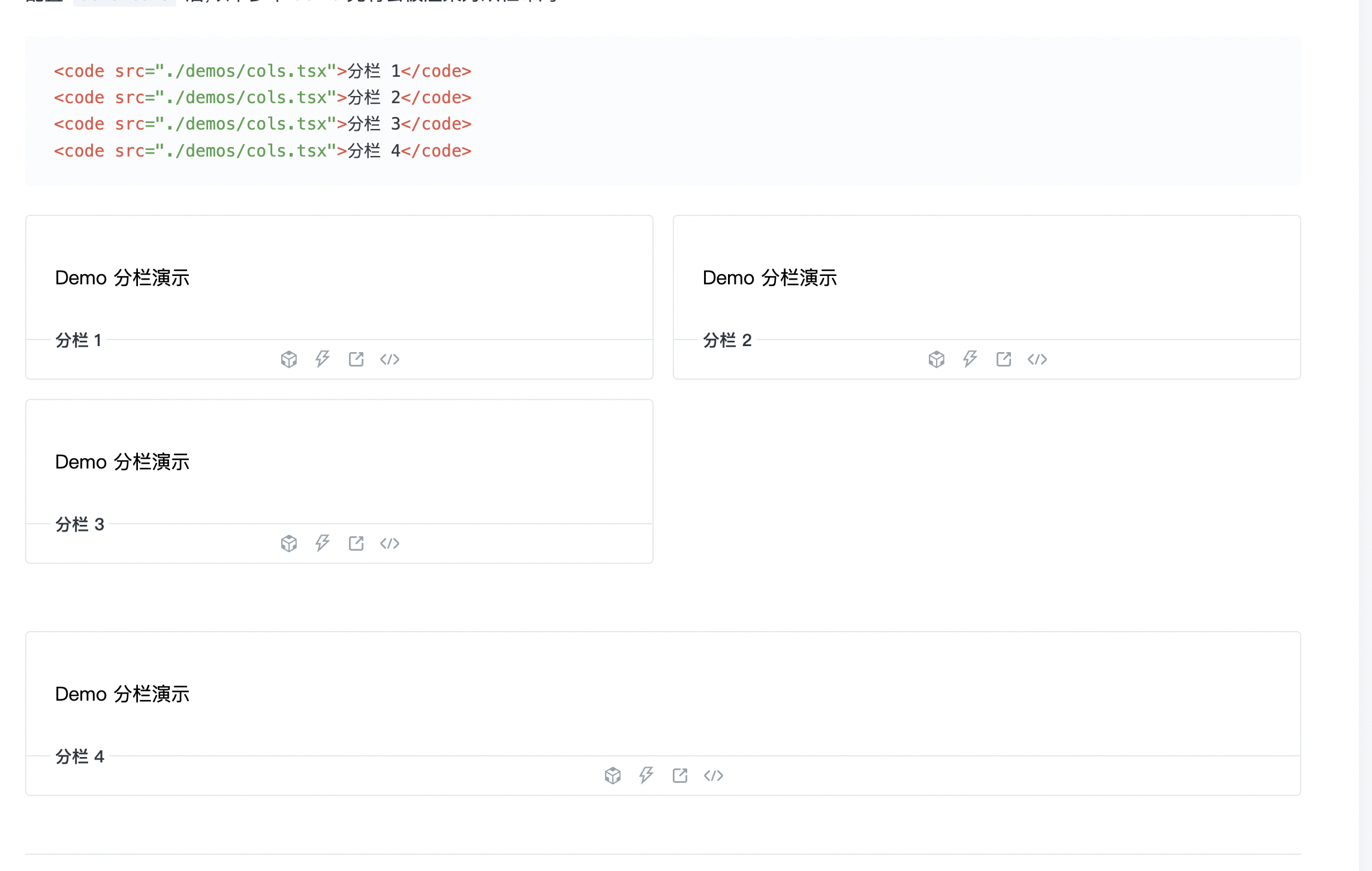Click the code line ending with 分栏 4
1372x871 pixels.
(x=263, y=151)
